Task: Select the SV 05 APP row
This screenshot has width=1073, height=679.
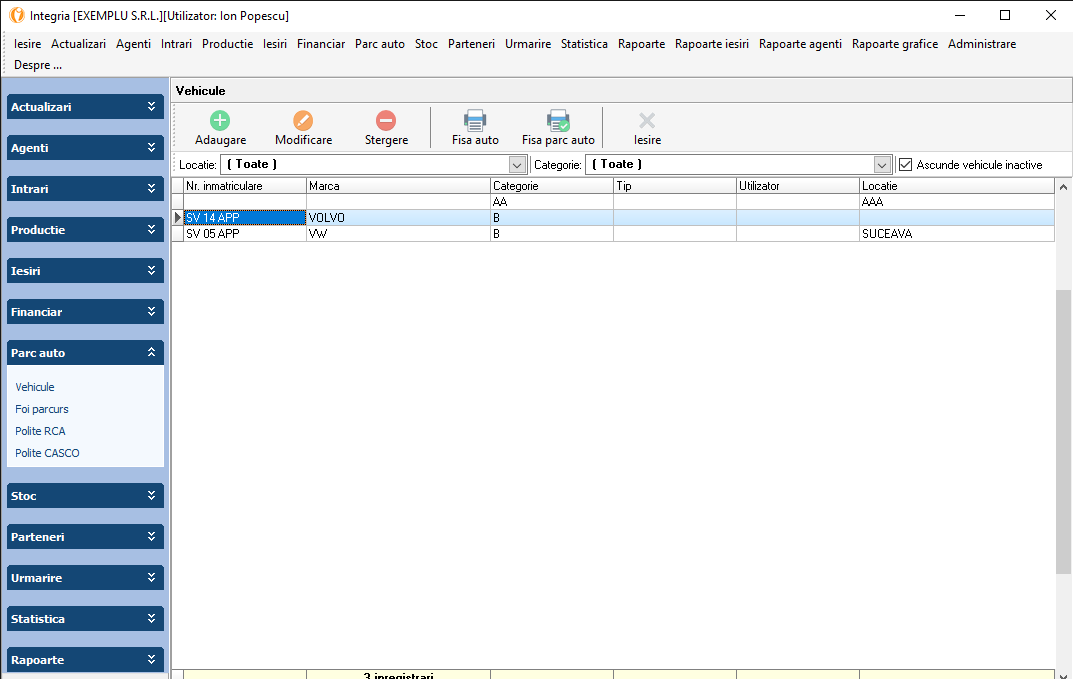Action: click(612, 233)
